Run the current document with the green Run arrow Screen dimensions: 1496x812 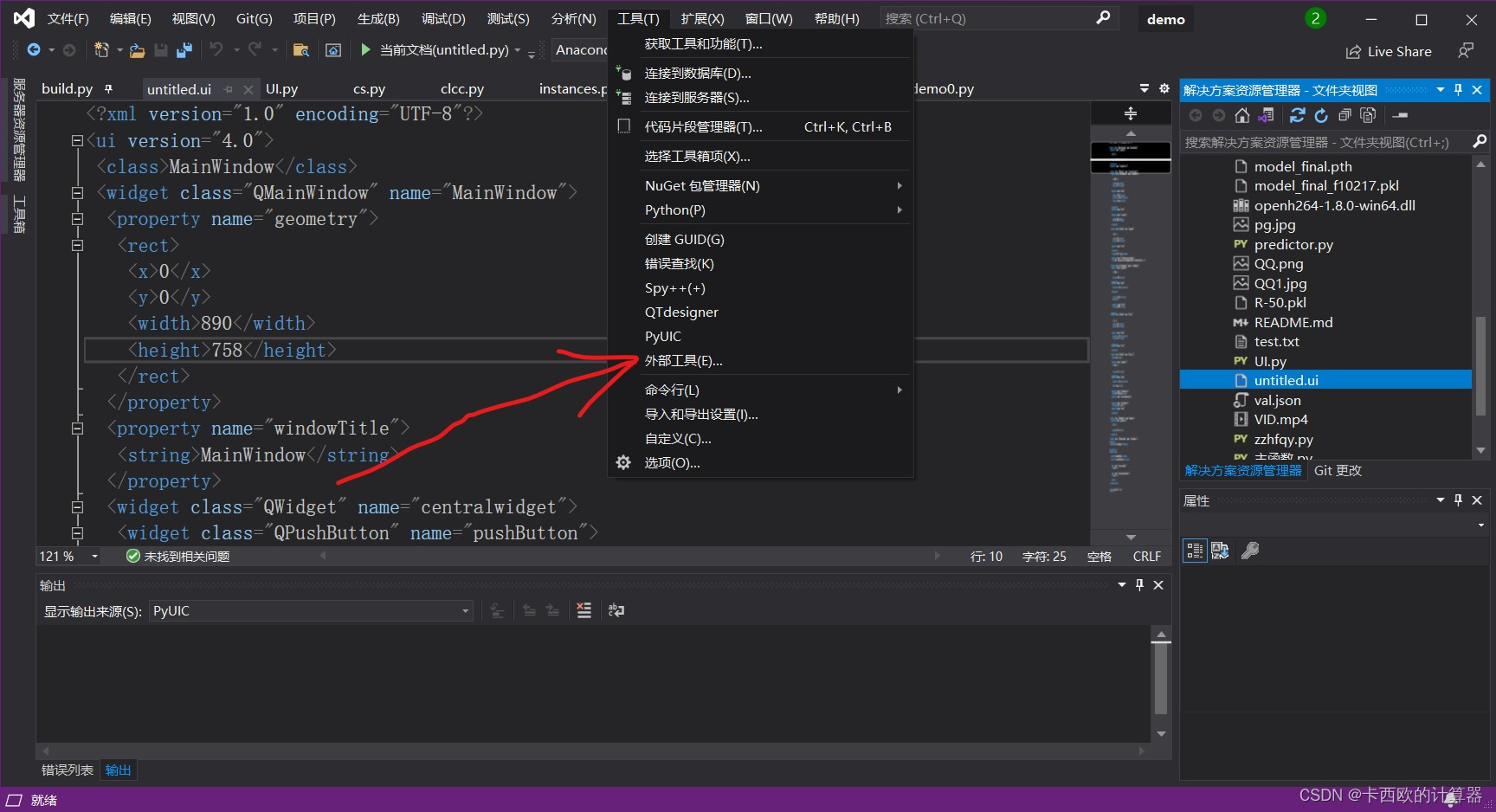(x=365, y=49)
